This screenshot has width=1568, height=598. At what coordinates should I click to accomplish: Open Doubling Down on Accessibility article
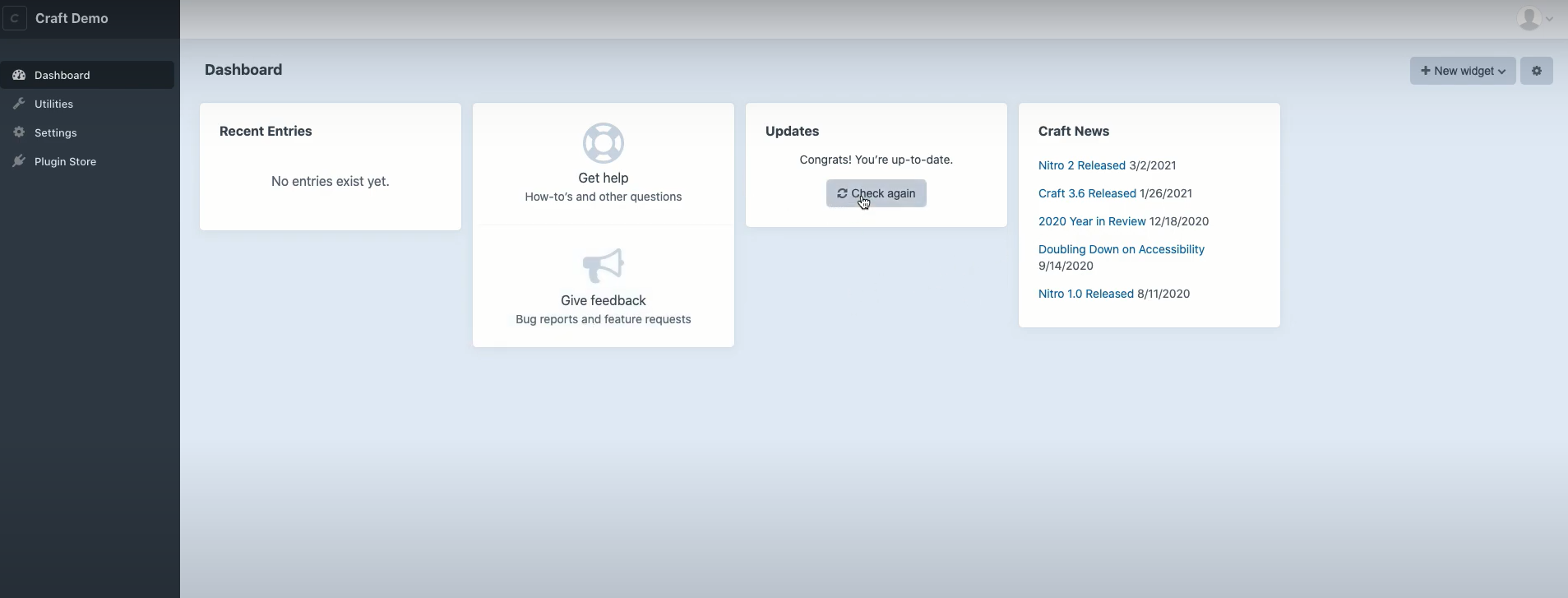pyautogui.click(x=1122, y=249)
